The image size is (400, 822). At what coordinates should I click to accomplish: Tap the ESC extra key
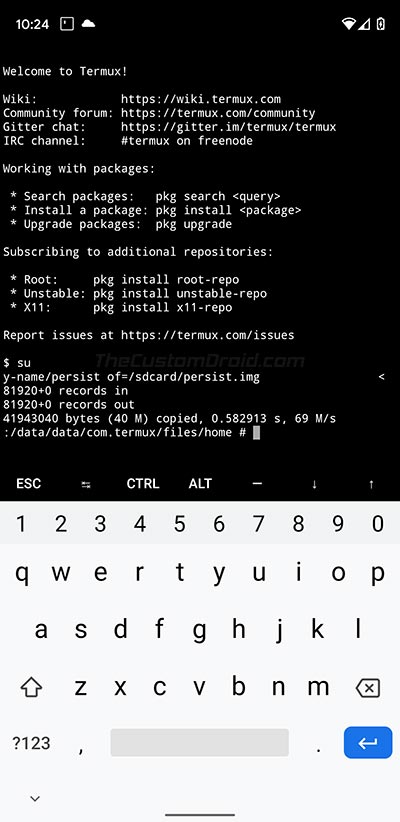pos(28,483)
